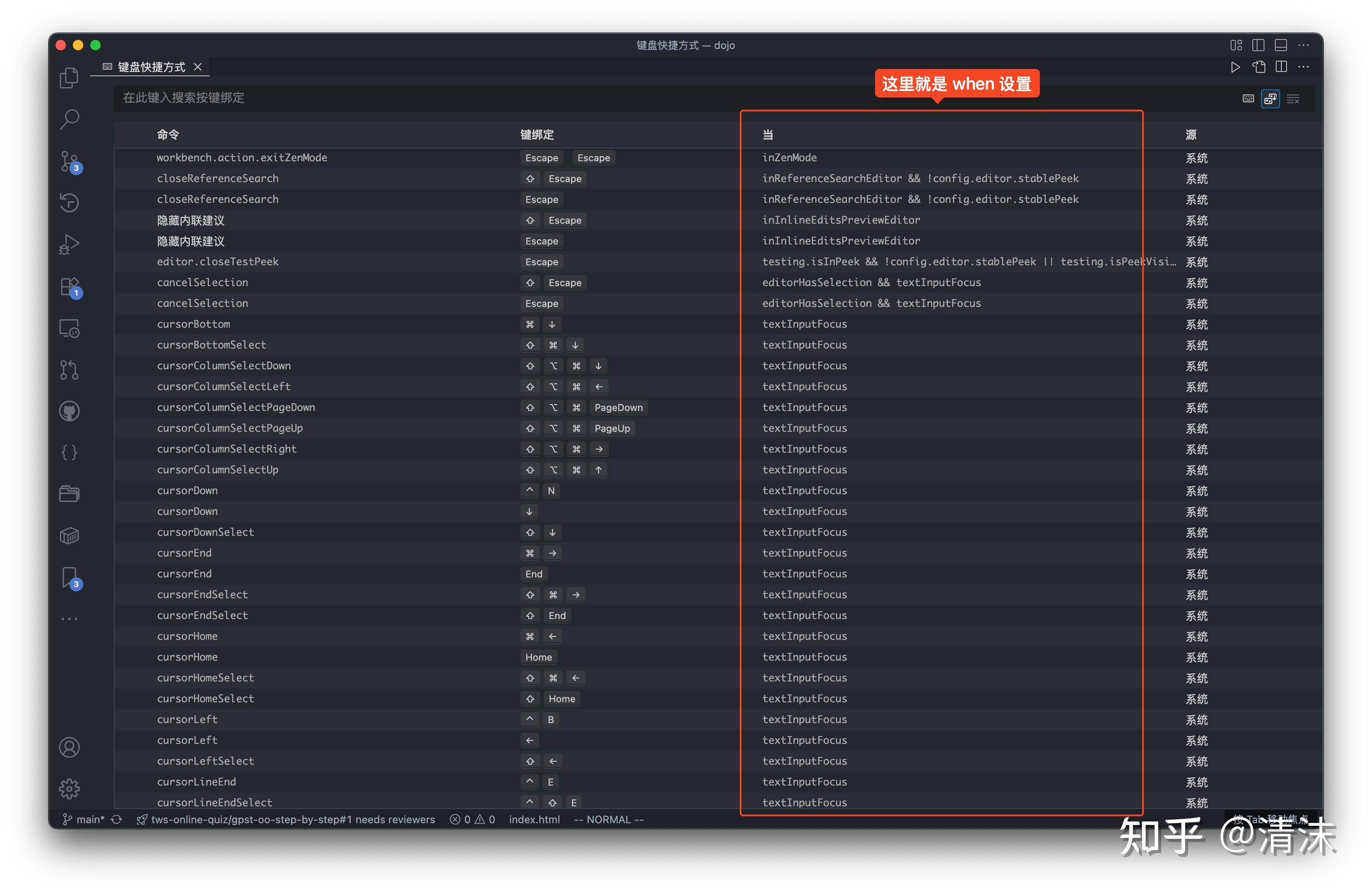Open the Search icon in the activity bar
This screenshot has width=1372, height=893.
(x=69, y=118)
